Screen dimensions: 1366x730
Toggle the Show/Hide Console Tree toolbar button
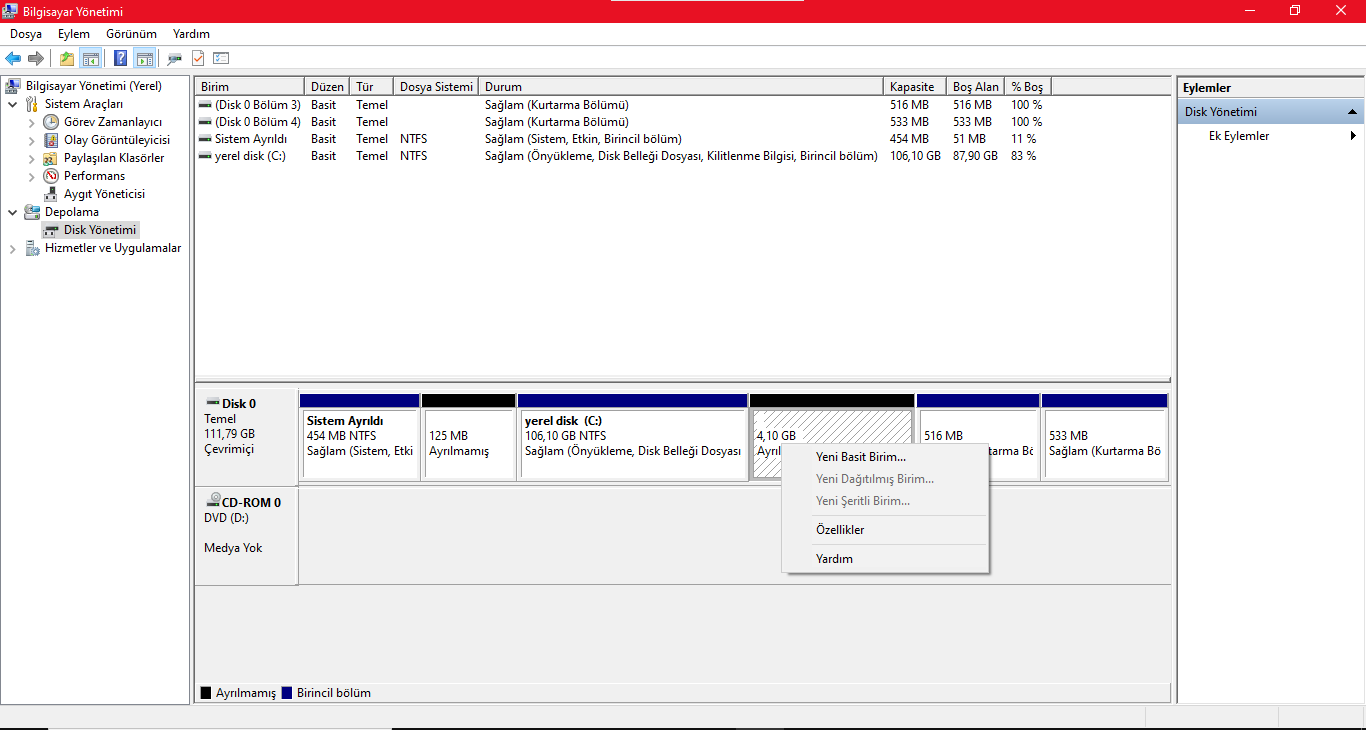tap(91, 58)
